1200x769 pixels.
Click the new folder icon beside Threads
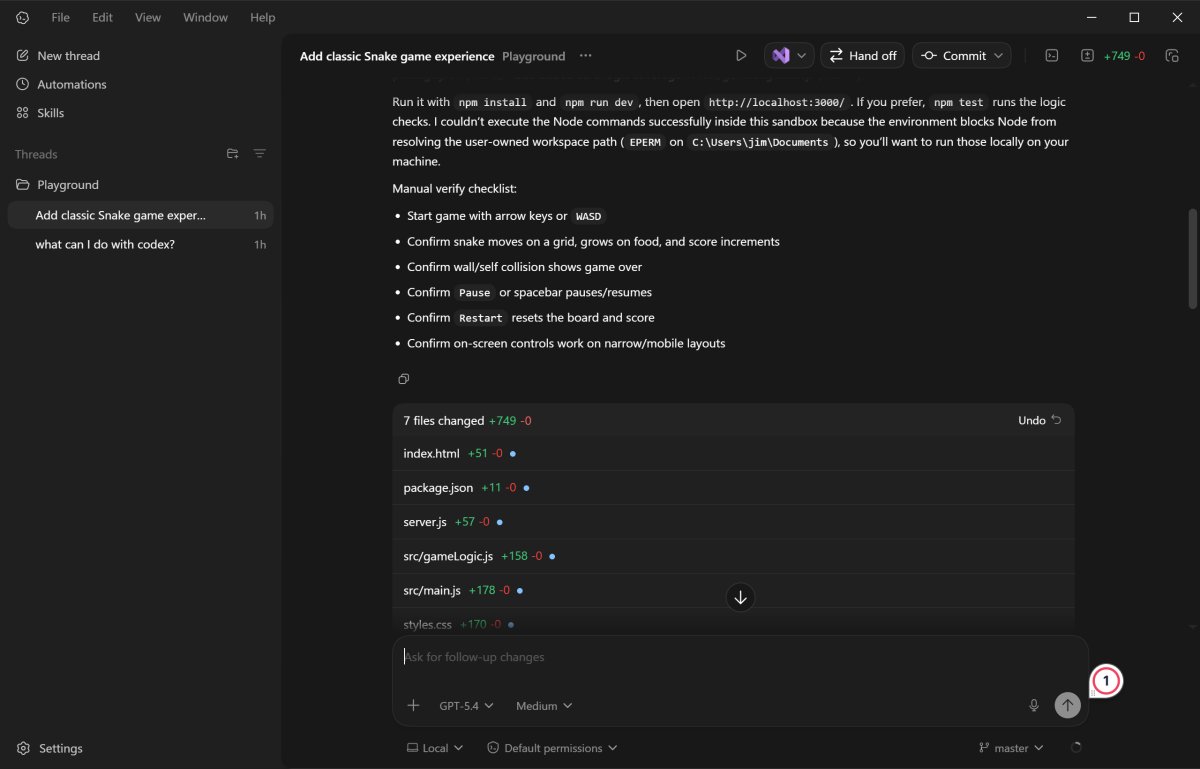[x=232, y=154]
